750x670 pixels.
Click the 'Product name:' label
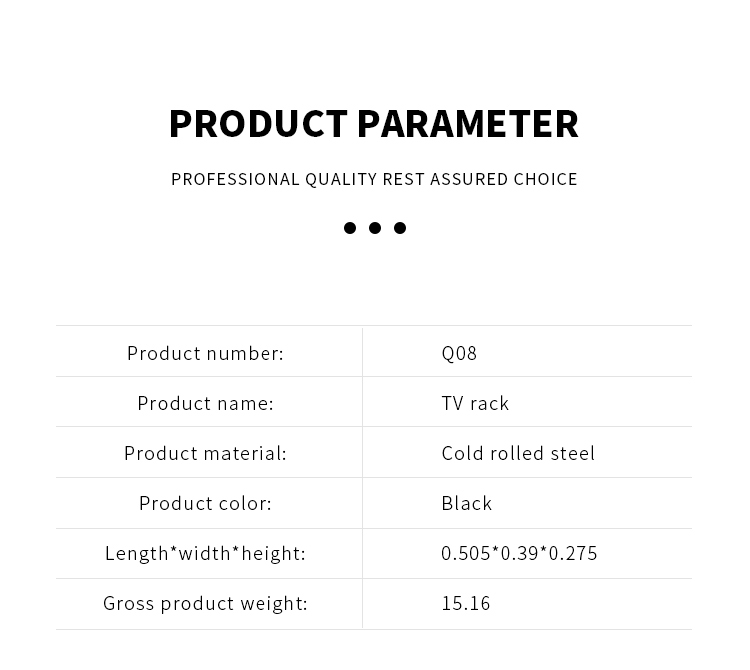pyautogui.click(x=205, y=403)
